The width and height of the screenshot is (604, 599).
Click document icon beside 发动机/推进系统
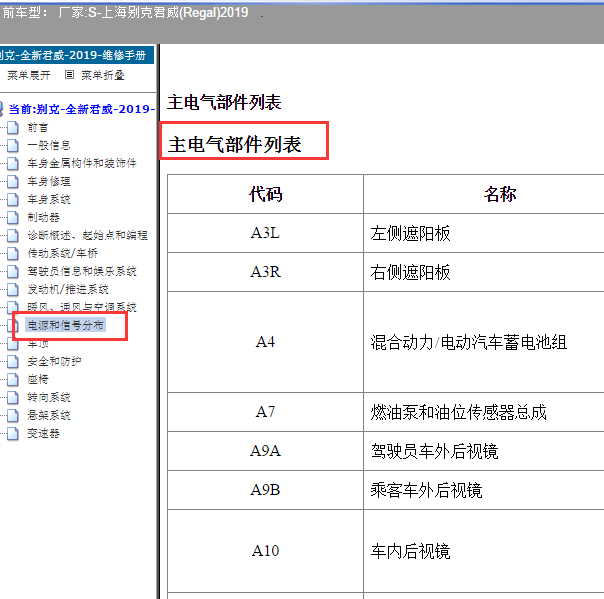(x=13, y=289)
